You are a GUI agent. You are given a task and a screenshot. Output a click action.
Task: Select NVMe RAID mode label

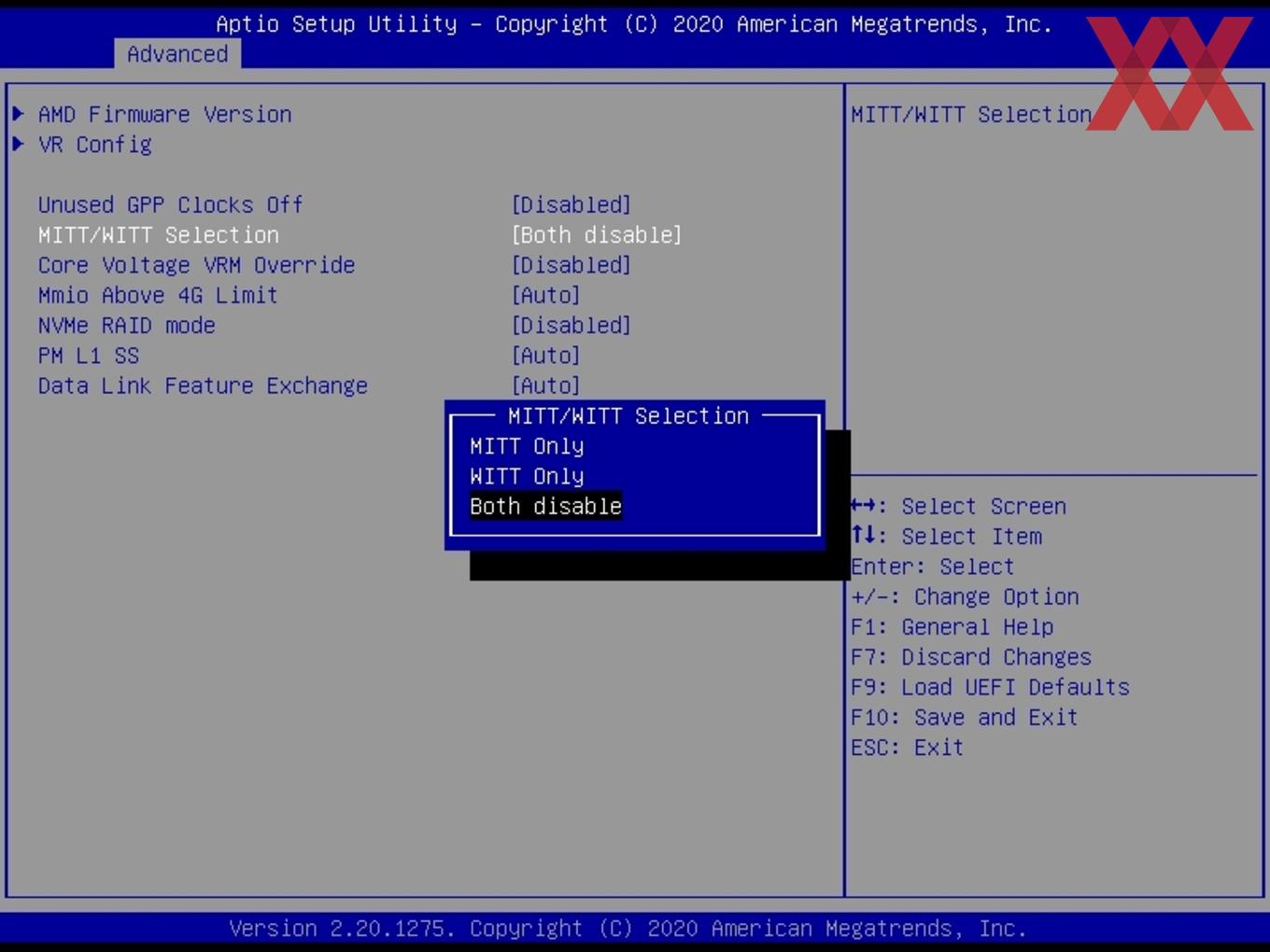[x=127, y=325]
